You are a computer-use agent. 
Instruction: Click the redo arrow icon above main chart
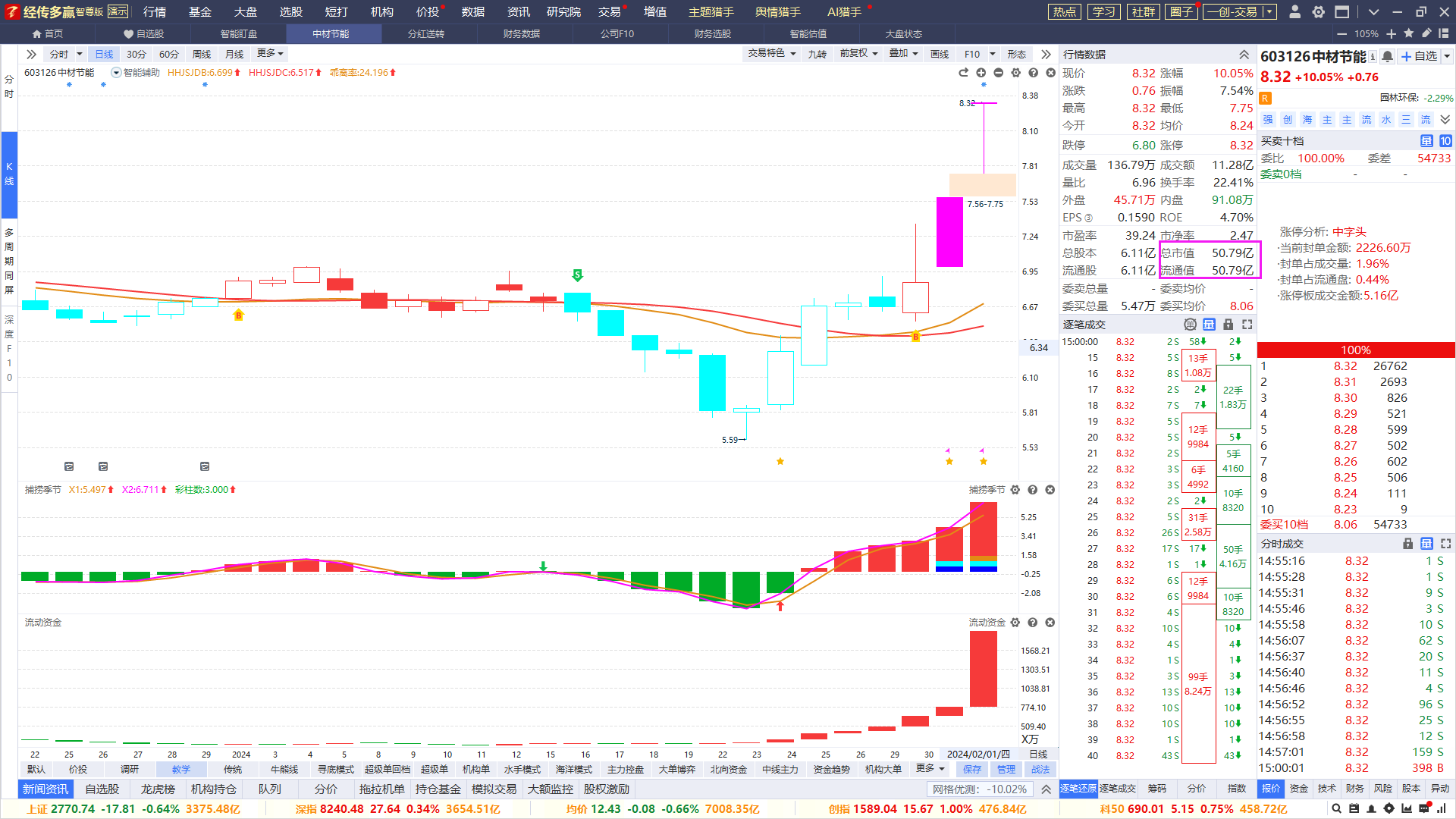click(964, 73)
